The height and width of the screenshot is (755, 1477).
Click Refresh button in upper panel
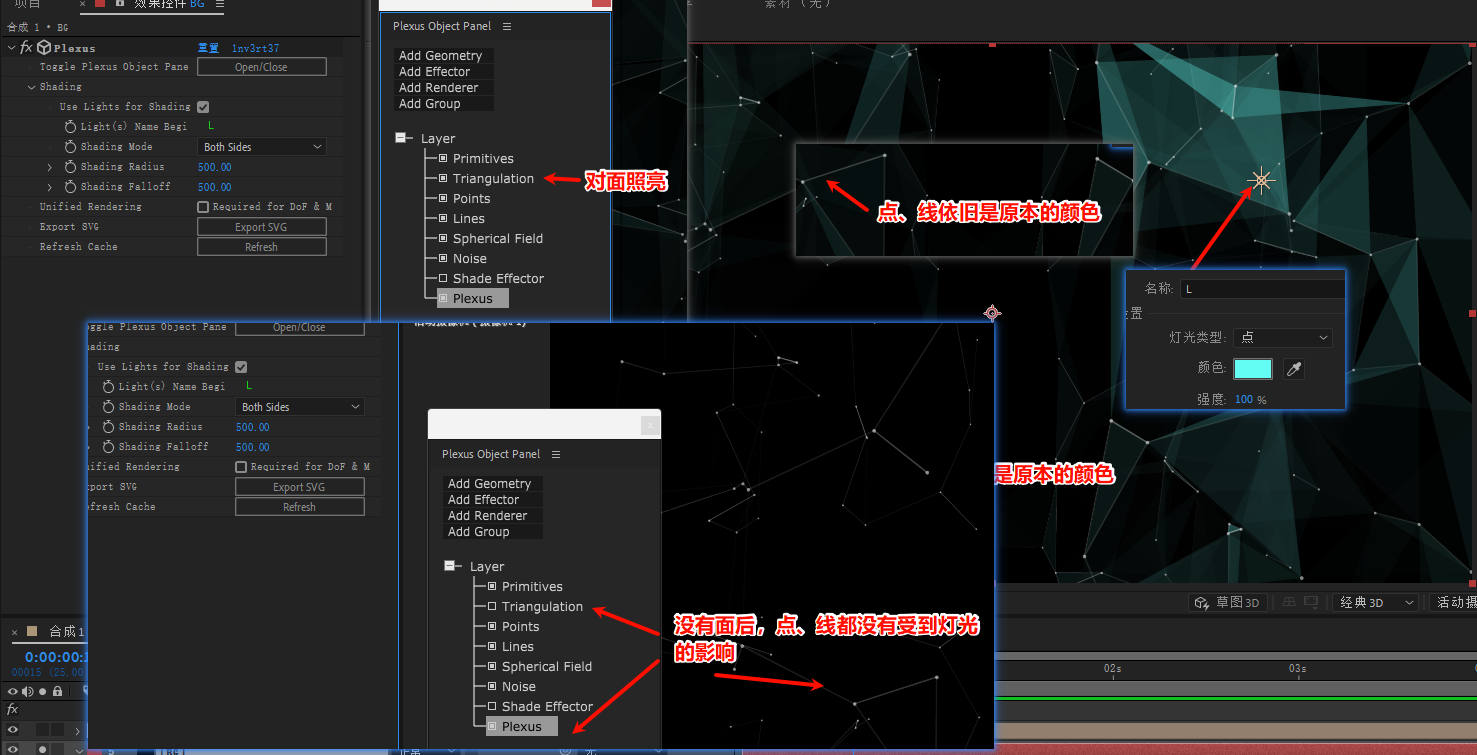(x=262, y=247)
